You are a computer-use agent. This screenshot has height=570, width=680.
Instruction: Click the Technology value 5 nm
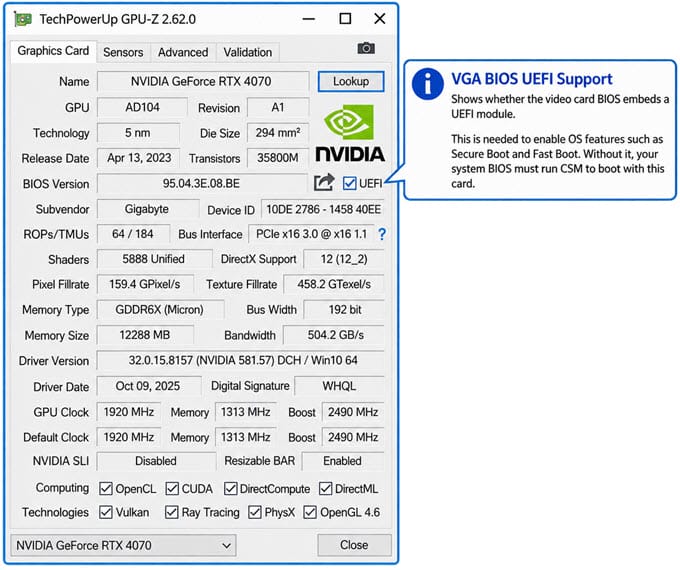click(x=138, y=133)
